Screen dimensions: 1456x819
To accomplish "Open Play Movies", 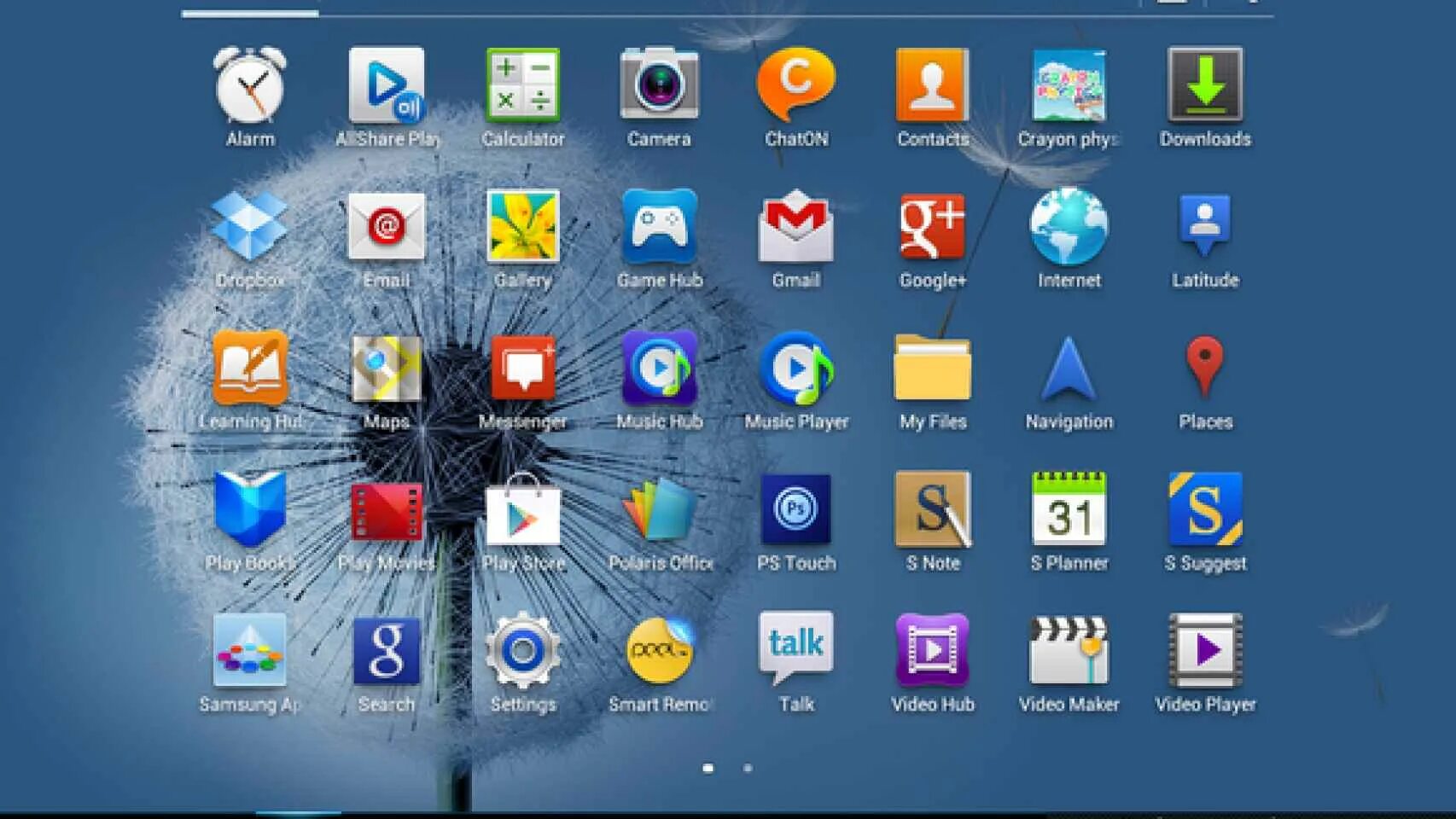I will click(x=387, y=511).
